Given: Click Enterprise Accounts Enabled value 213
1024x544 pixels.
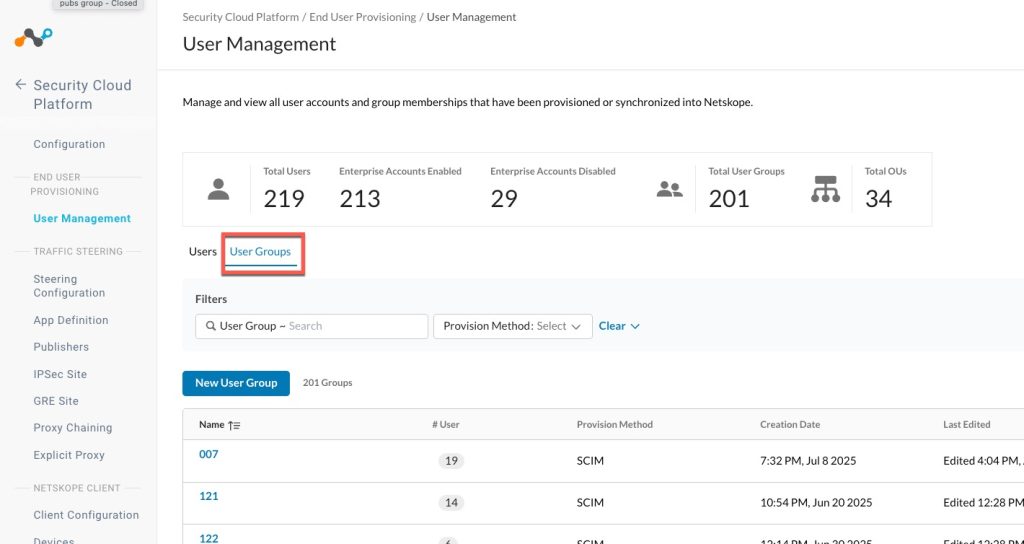Looking at the screenshot, I should click(360, 199).
